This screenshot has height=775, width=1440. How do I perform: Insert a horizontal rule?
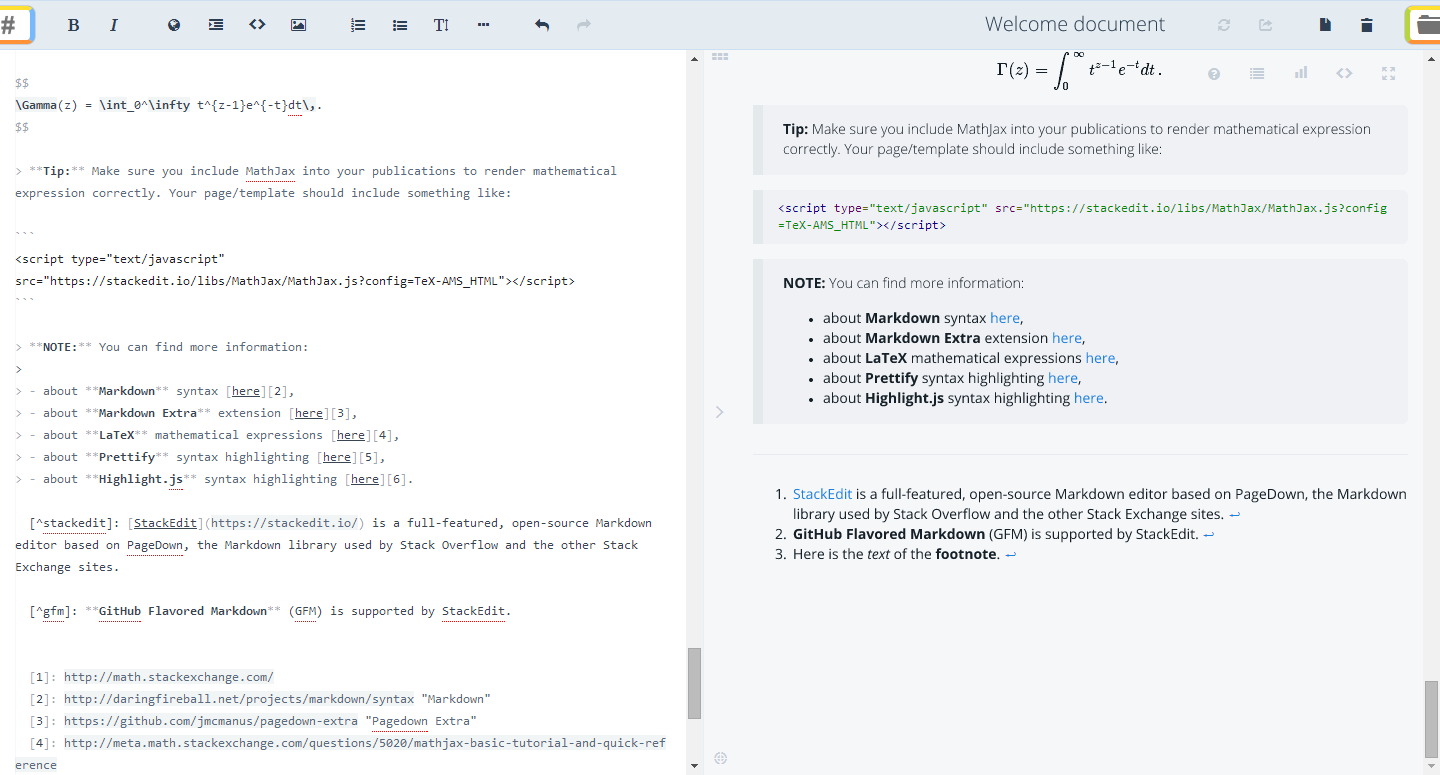(484, 25)
